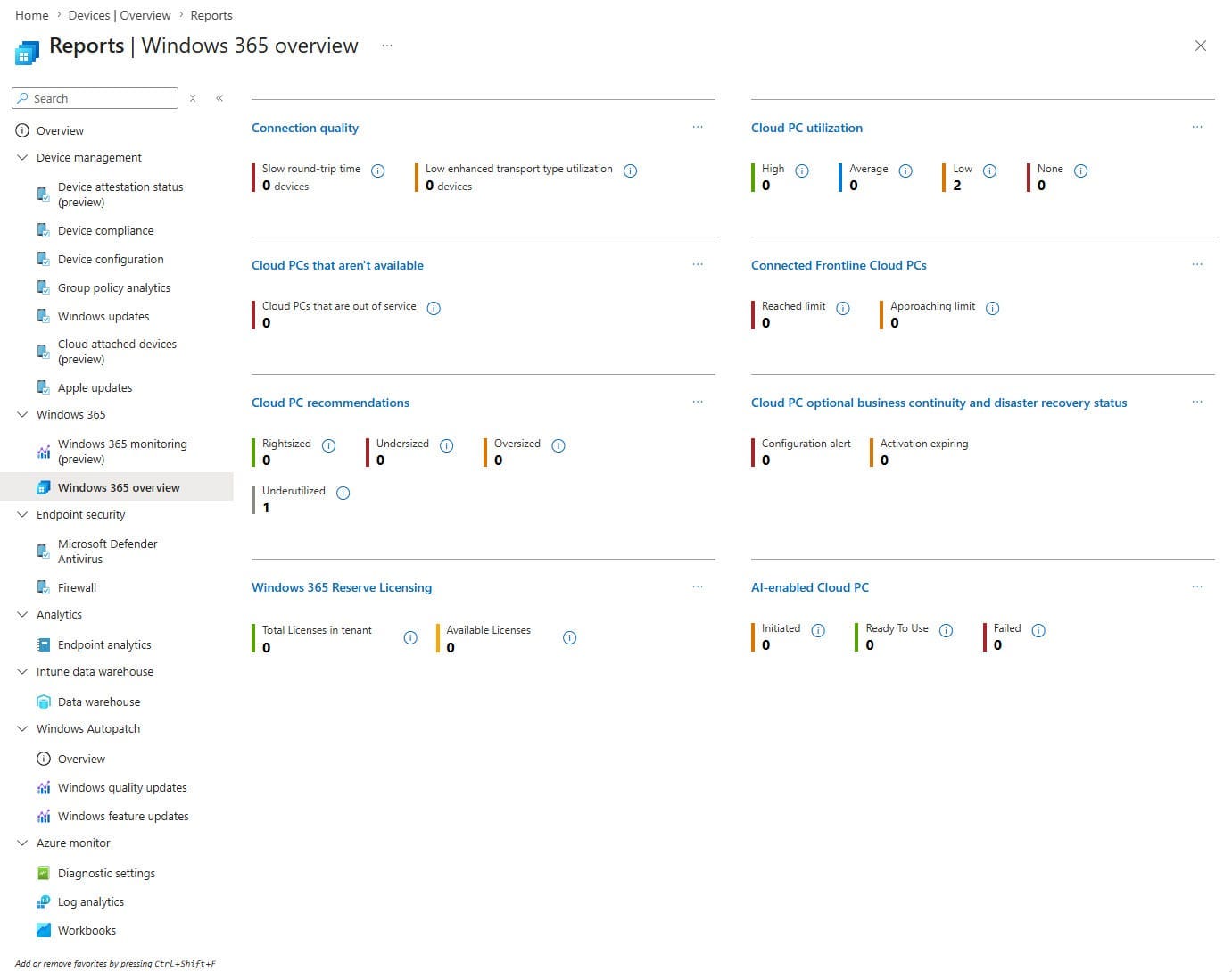This screenshot has height=972, width=1232.
Task: Open Connected Frontline Cloud PCs ellipsis menu
Action: click(1197, 264)
